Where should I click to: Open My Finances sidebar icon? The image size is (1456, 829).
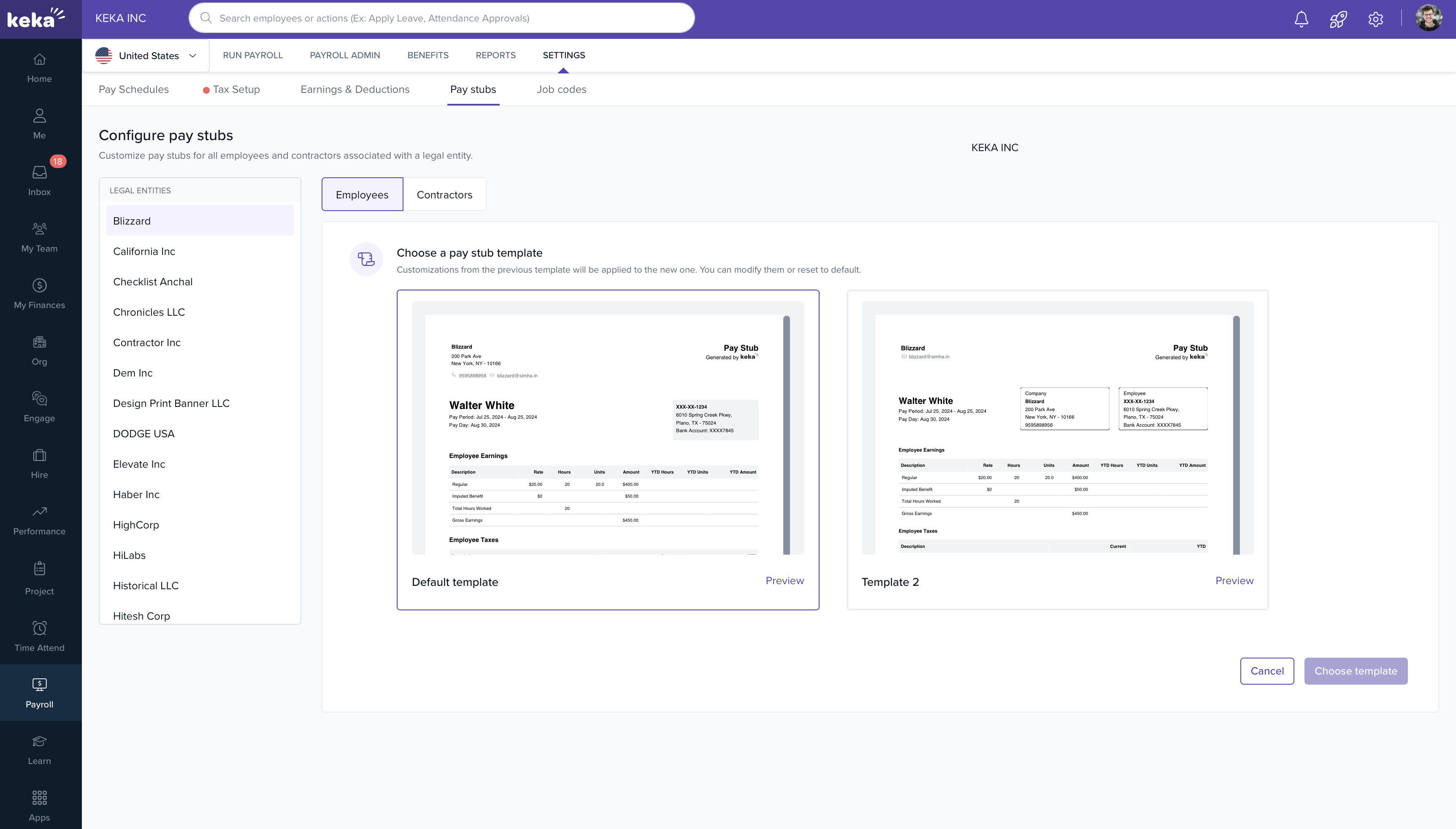click(39, 293)
